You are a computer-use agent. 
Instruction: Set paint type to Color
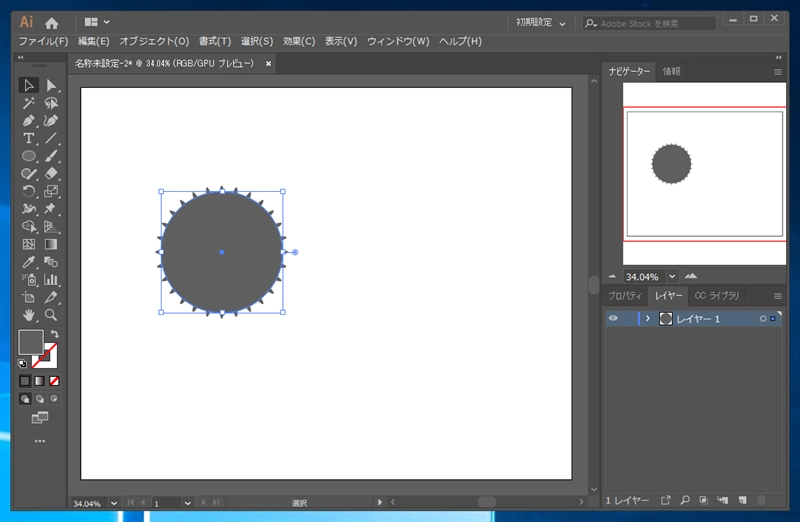coord(24,381)
